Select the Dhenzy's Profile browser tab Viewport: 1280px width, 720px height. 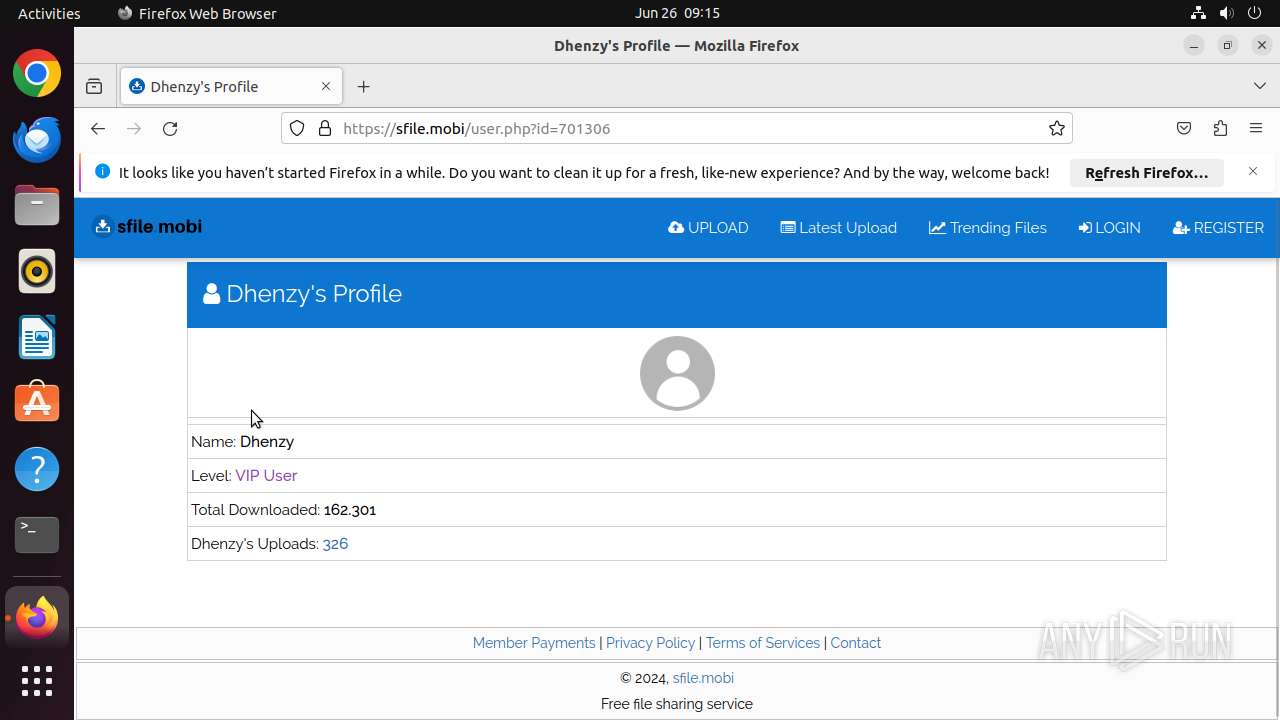[232, 87]
